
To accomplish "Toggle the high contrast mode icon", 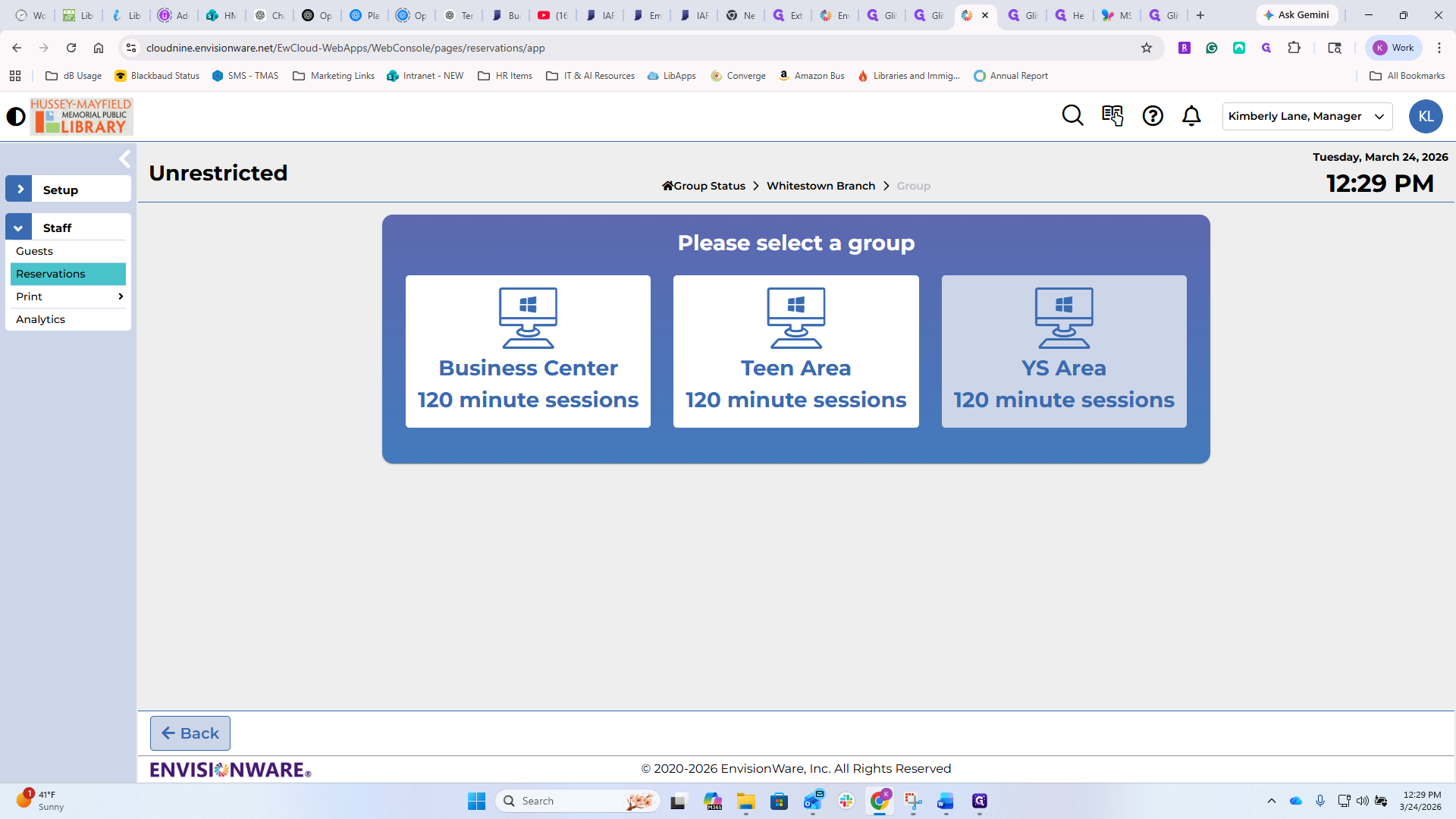I will point(16,117).
